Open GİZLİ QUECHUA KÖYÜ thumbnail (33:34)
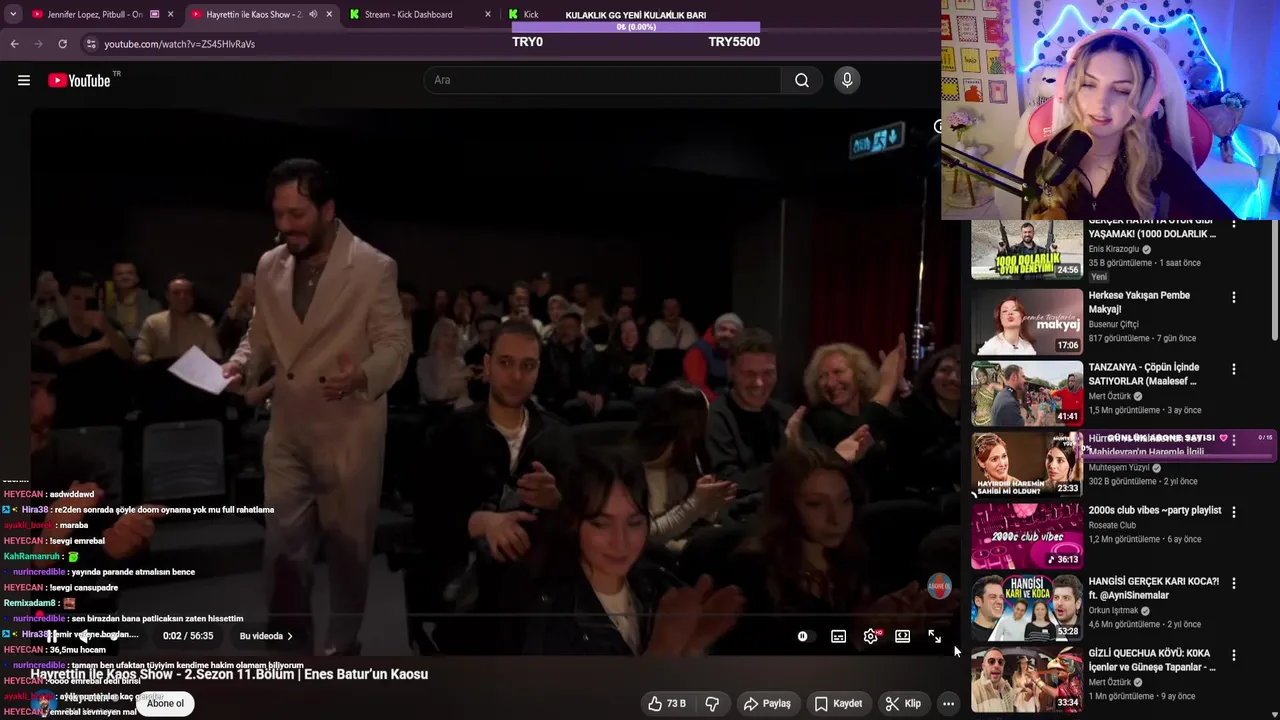Image resolution: width=1280 pixels, height=720 pixels. tap(1027, 680)
